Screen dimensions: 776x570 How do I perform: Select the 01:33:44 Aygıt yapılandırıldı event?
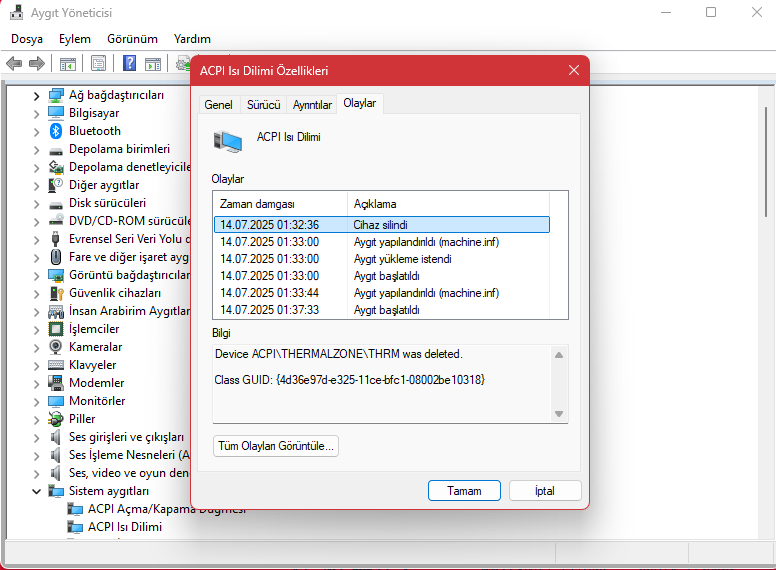(382, 293)
